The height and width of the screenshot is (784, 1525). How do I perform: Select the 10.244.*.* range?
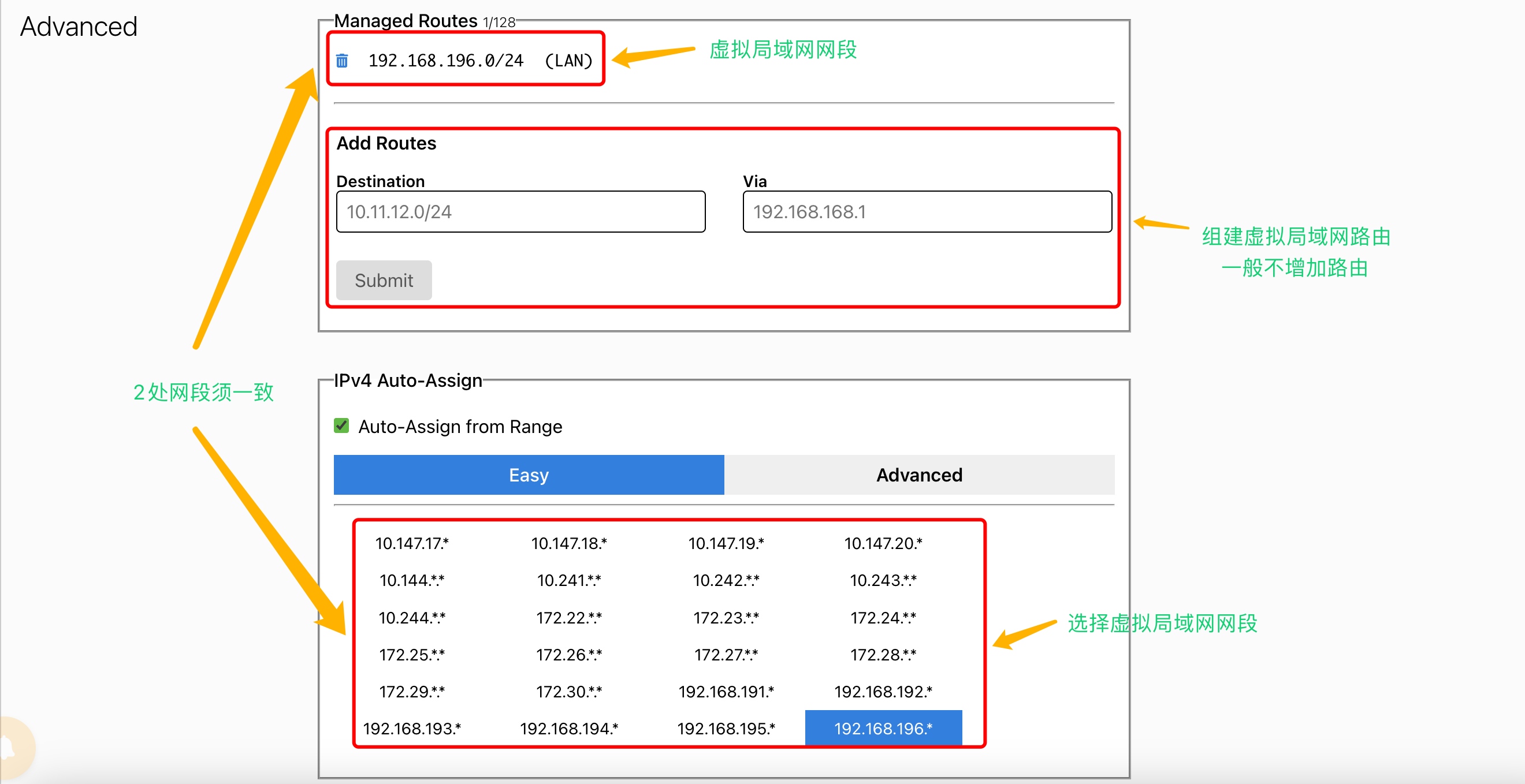(412, 618)
